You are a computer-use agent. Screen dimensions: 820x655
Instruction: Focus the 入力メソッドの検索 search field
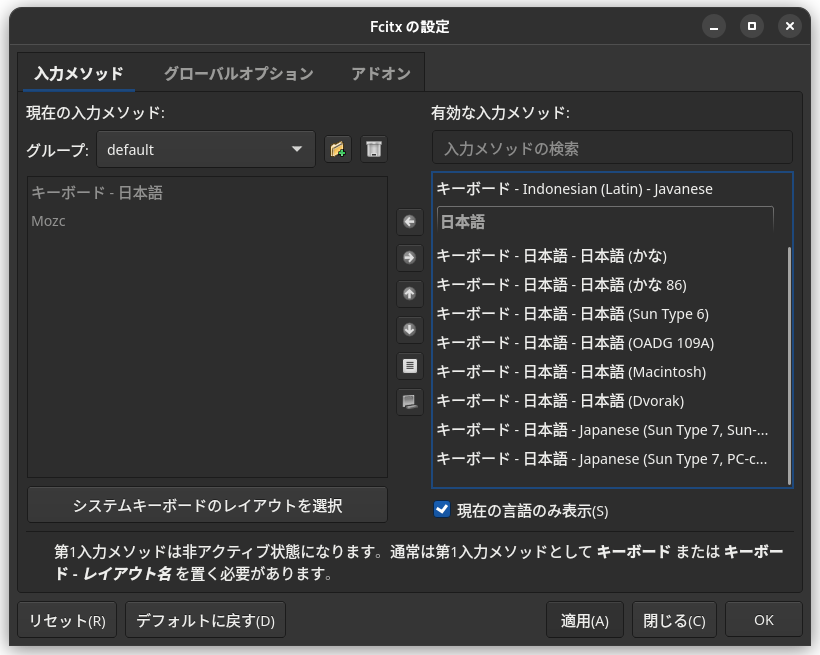point(612,149)
